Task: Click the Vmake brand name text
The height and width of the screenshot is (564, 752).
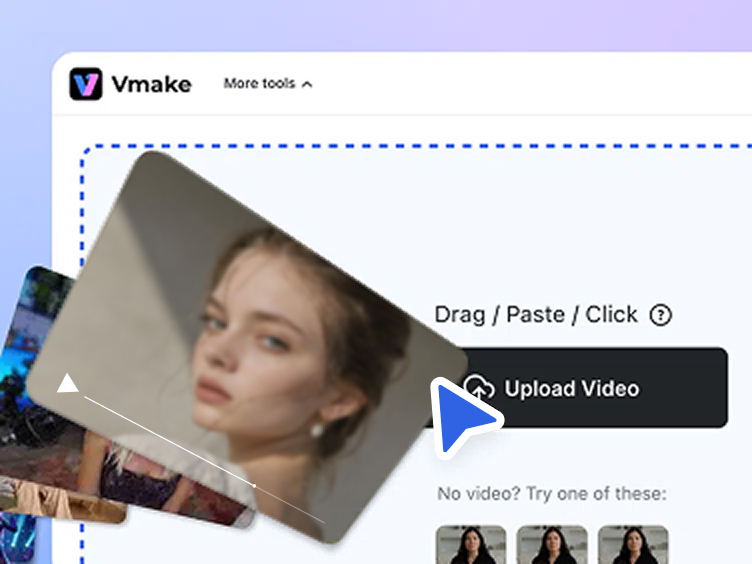Action: pyautogui.click(x=152, y=84)
